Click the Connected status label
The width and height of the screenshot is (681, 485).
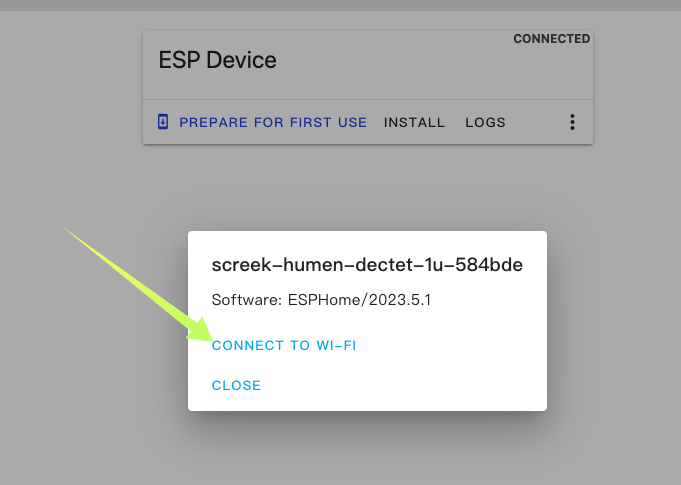[x=551, y=39]
